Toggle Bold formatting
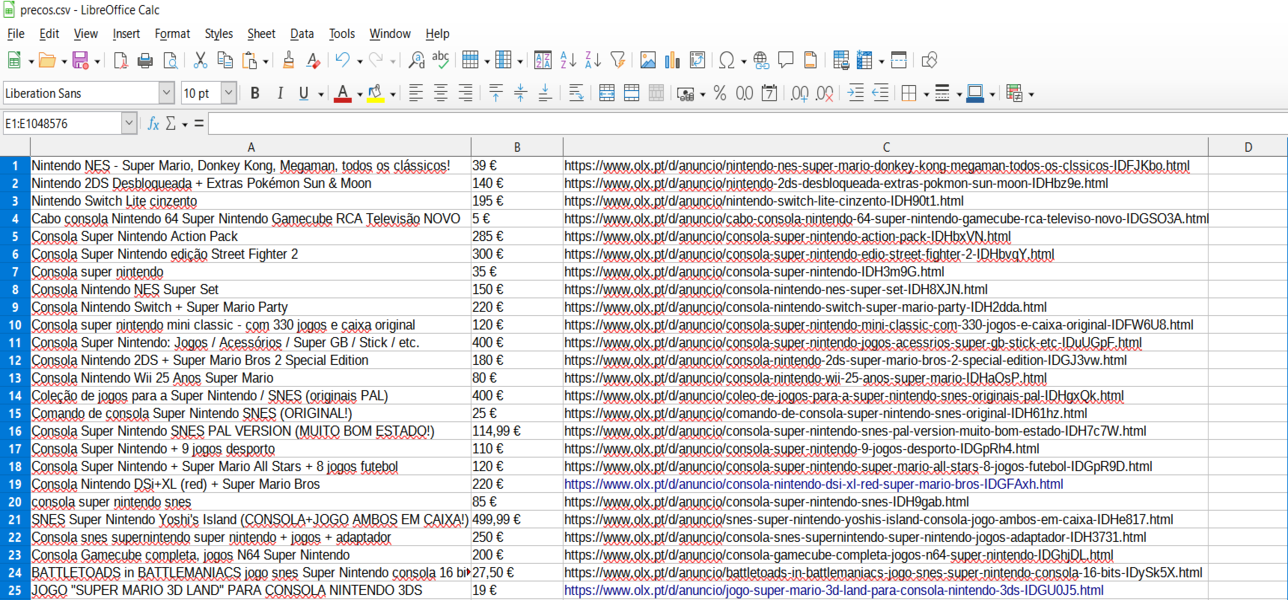1288x600 pixels. 255,93
